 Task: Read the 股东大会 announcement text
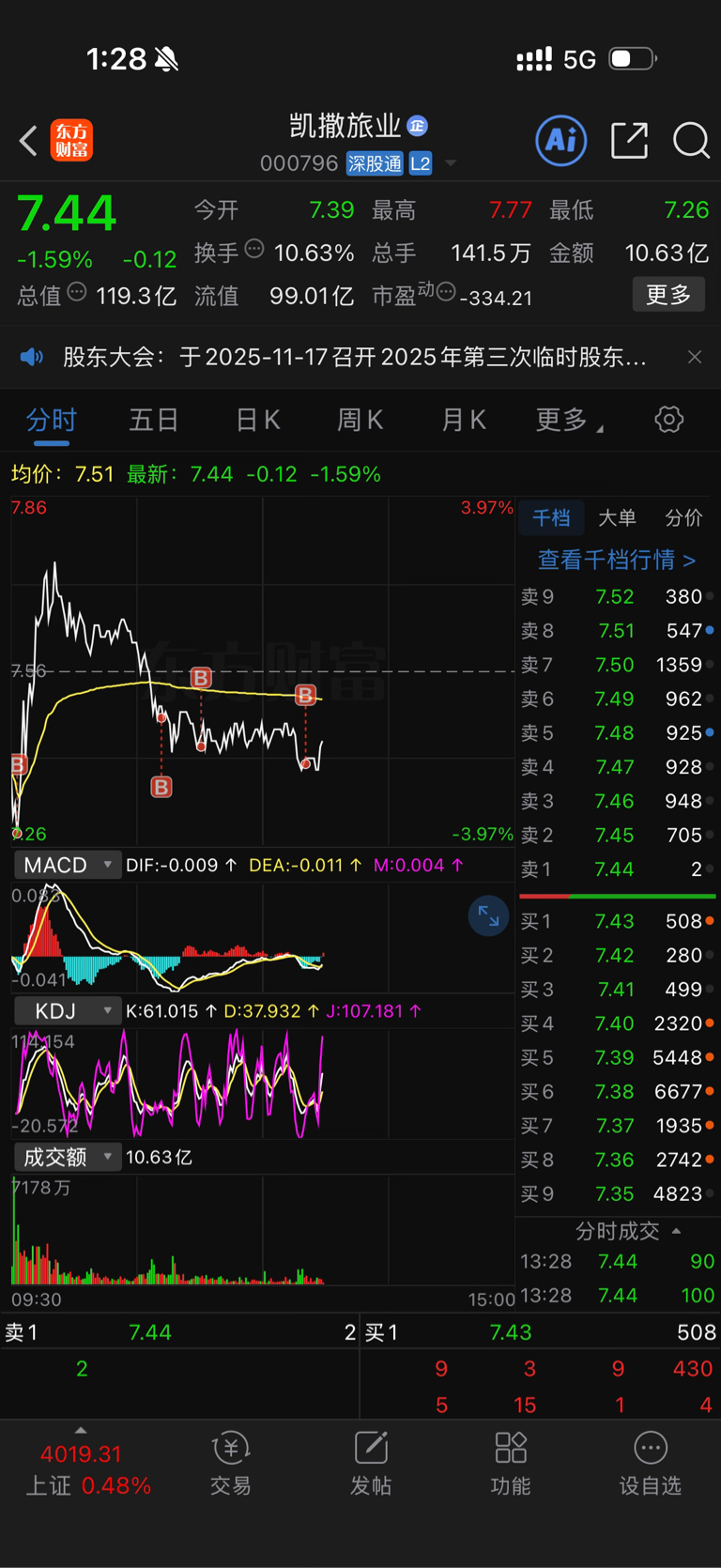click(355, 357)
